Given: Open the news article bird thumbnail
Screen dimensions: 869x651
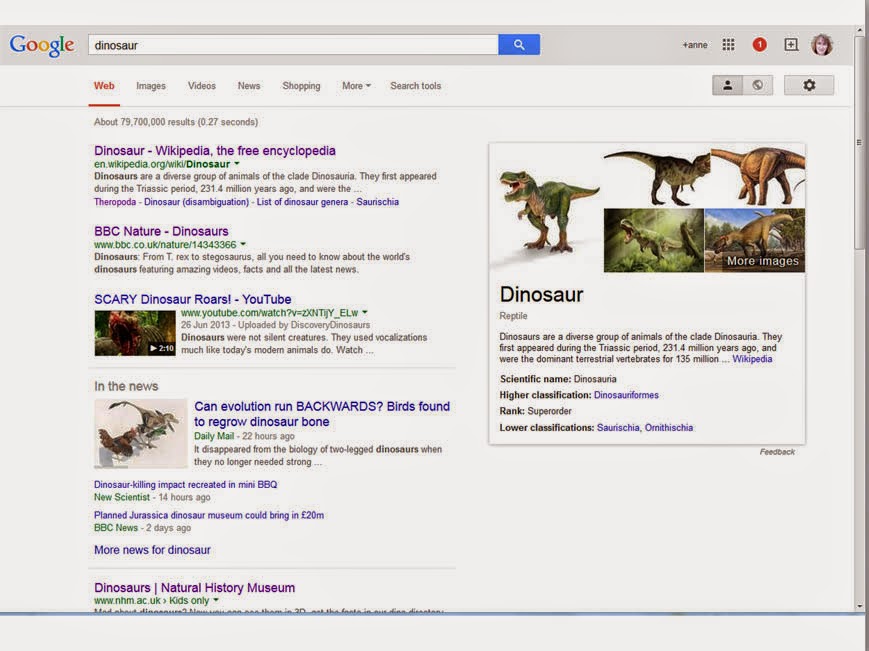Looking at the screenshot, I should coord(141,434).
